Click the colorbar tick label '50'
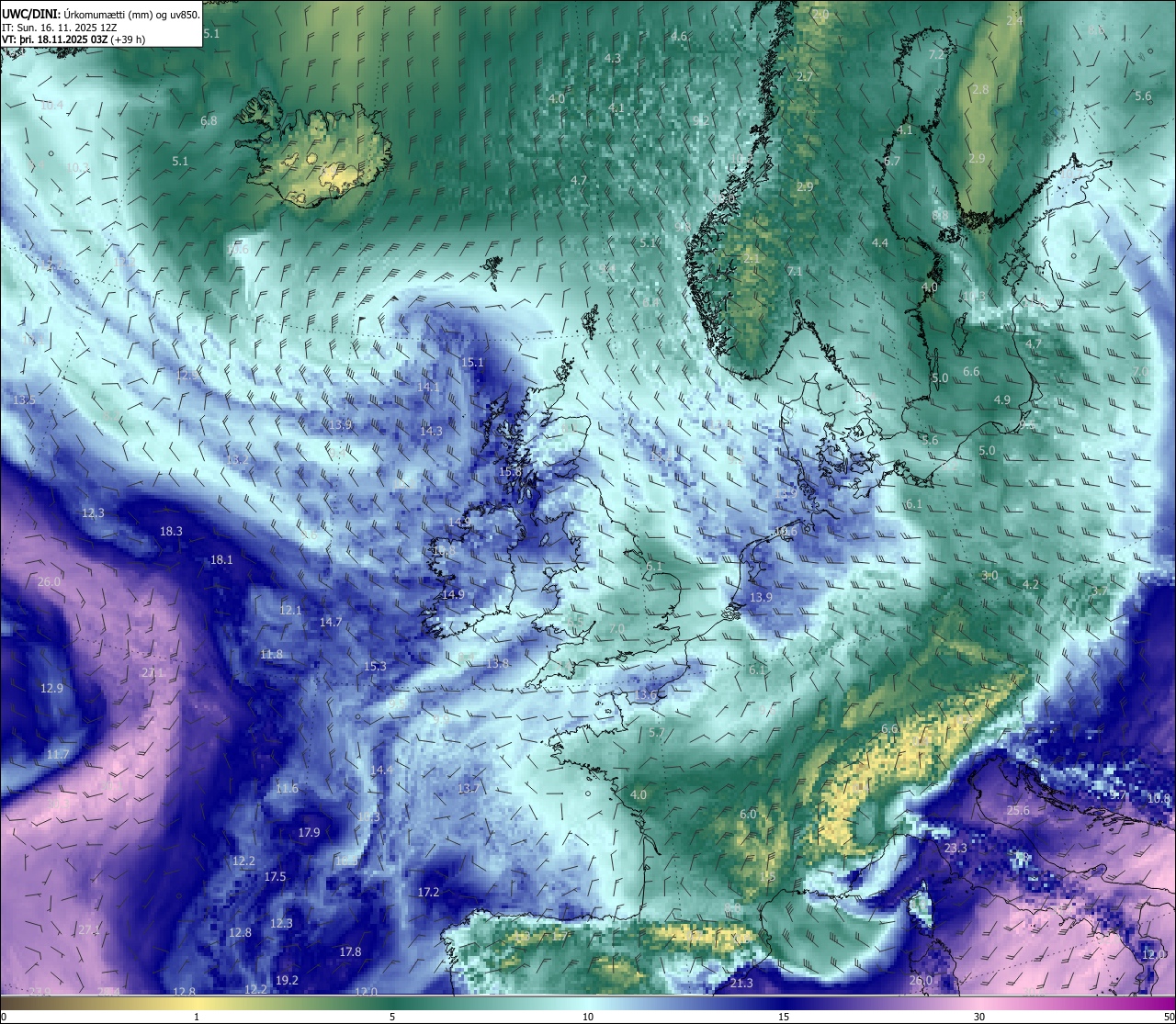The image size is (1176, 1024). tap(1168, 1017)
